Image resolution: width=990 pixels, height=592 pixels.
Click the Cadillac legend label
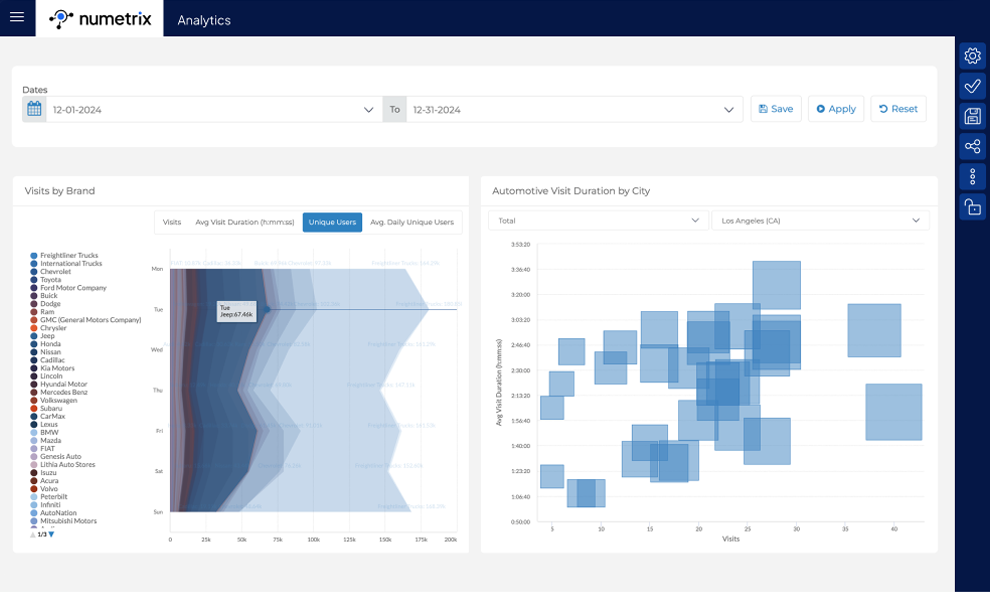pos(52,360)
